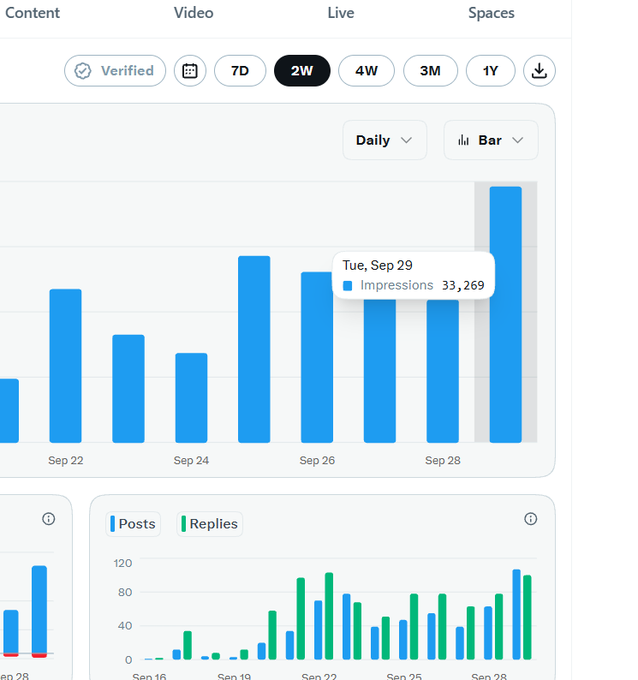Click the Sep 23 impressions bar
The width and height of the screenshot is (638, 680).
coord(128,389)
